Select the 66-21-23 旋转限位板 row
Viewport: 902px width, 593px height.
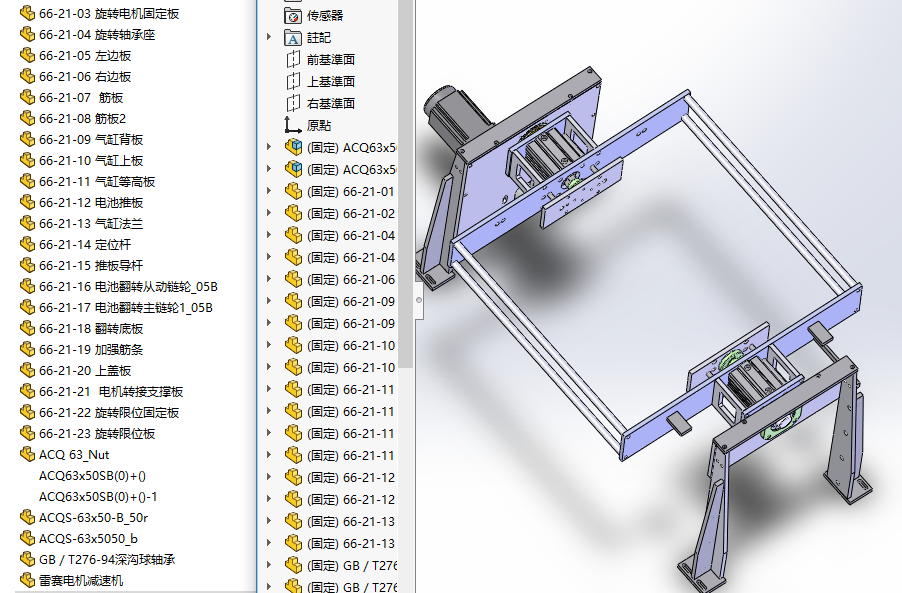click(87, 434)
